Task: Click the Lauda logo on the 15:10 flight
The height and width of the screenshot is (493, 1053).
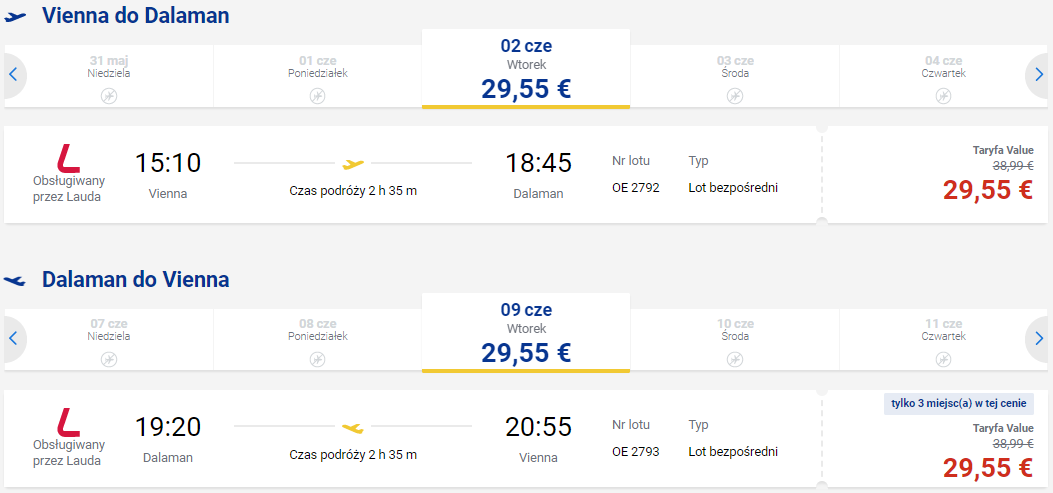Action: pyautogui.click(x=68, y=159)
